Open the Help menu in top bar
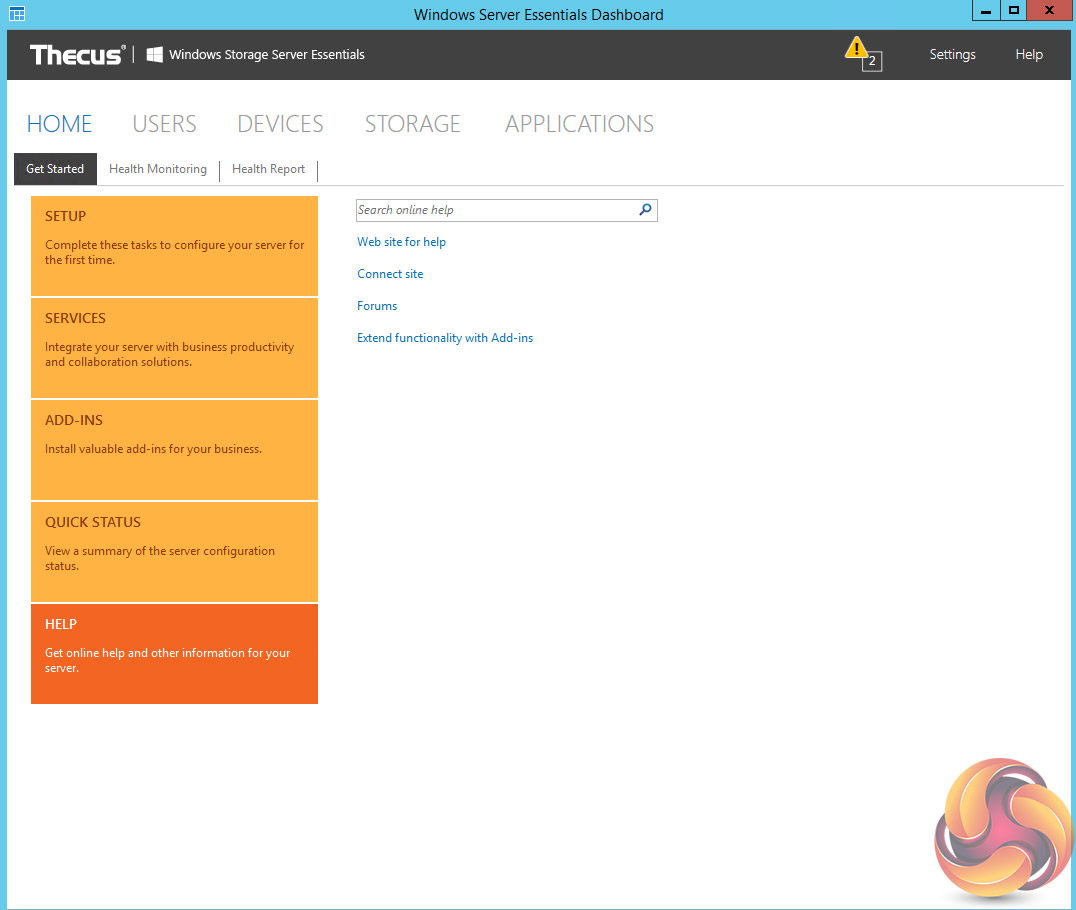Viewport: 1076px width, 910px height. [x=1029, y=55]
